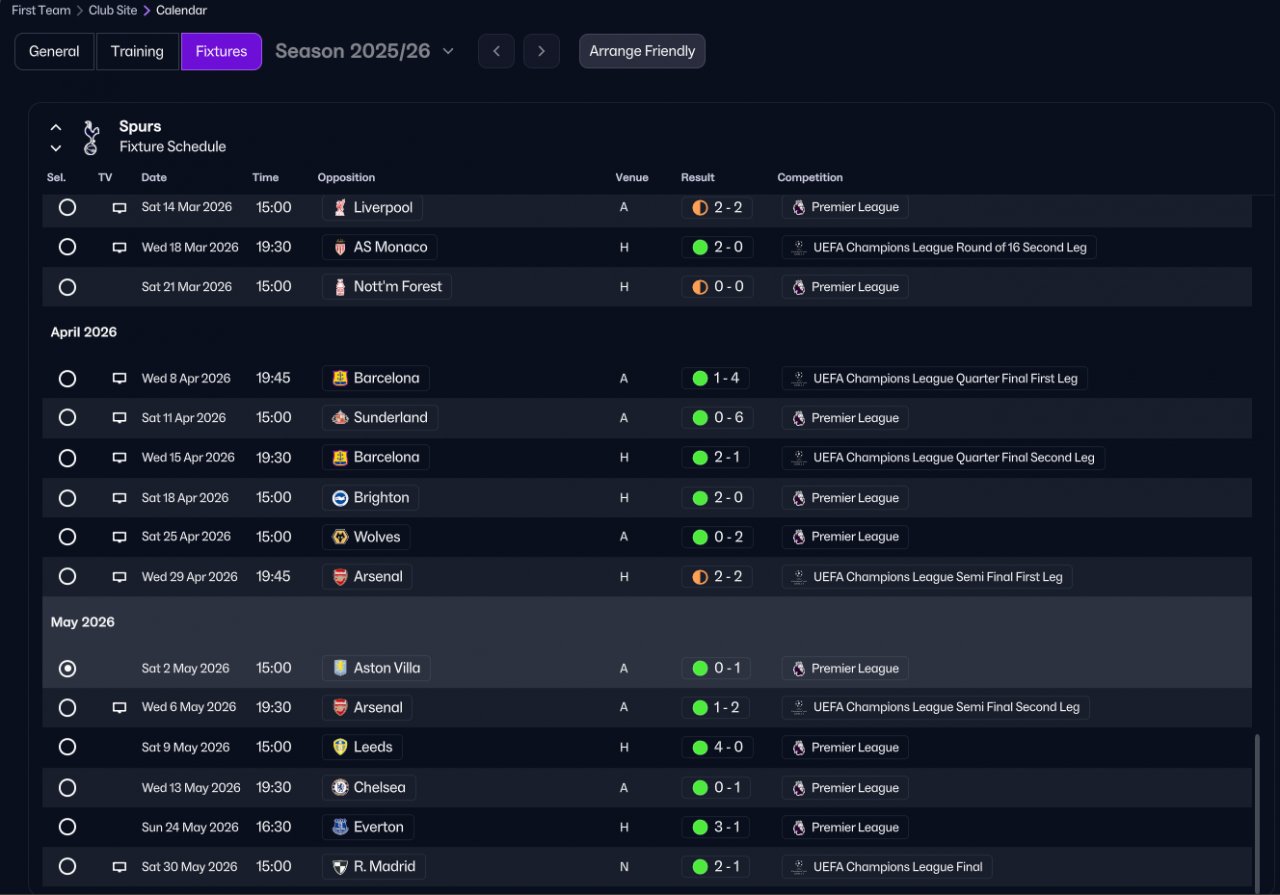Click the Brighton club badge

pos(340,498)
